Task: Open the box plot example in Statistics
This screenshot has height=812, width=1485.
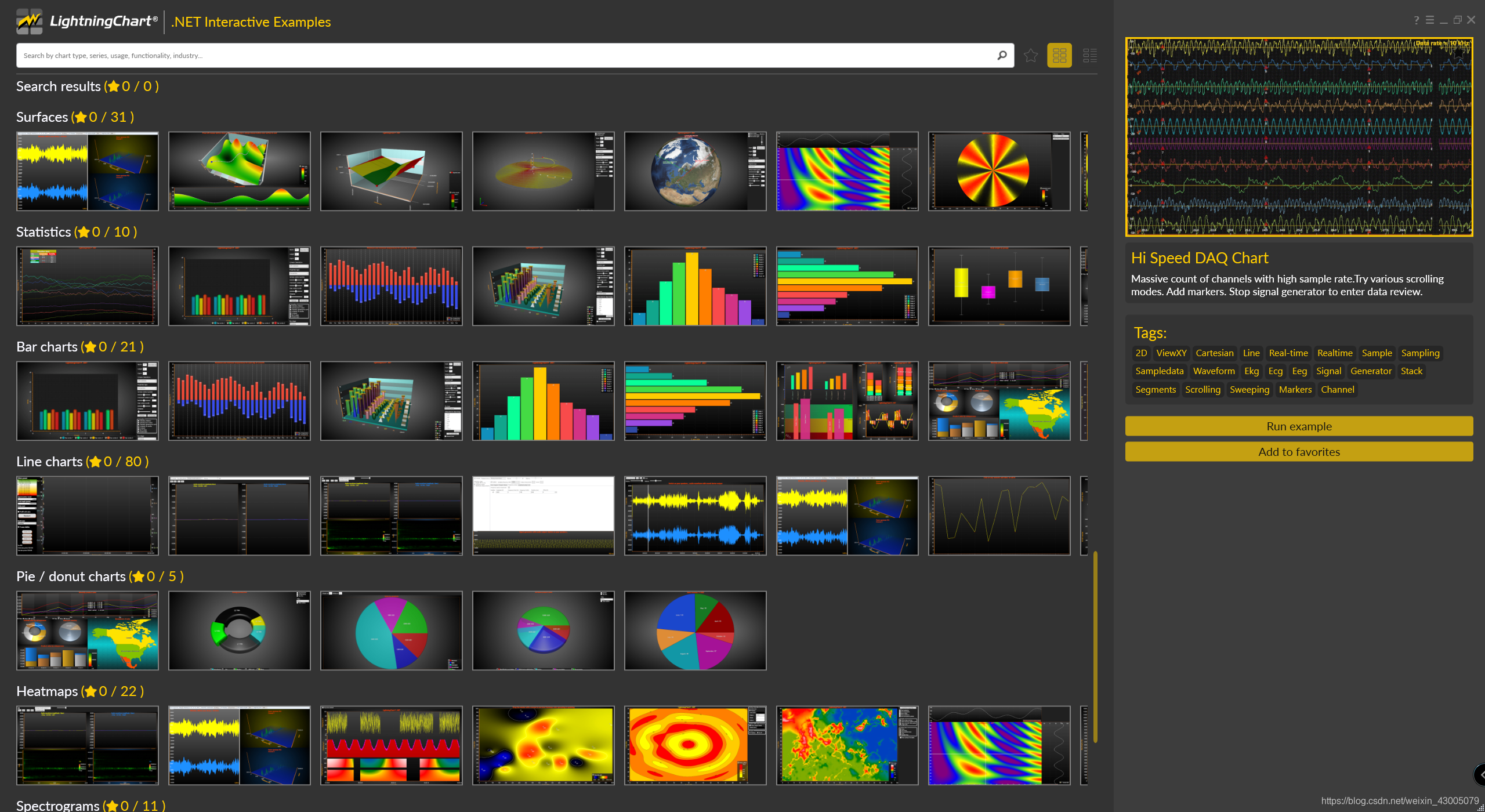Action: [999, 286]
